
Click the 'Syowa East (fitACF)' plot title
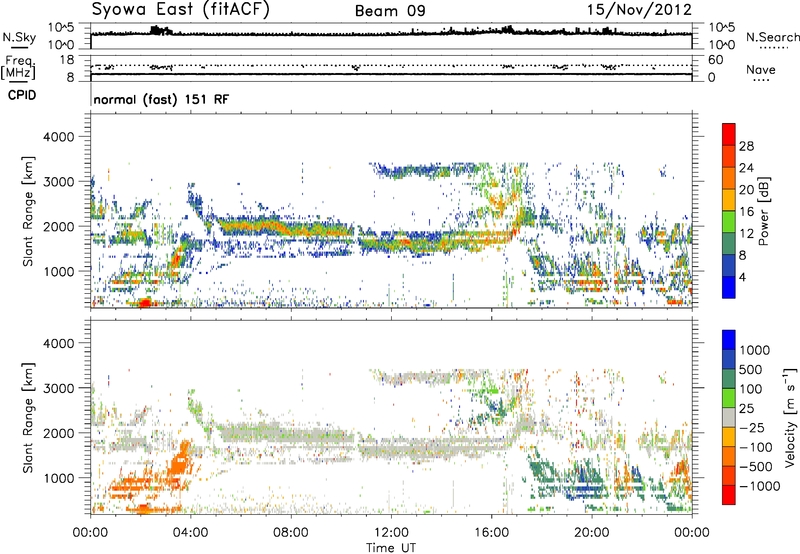[x=181, y=10]
